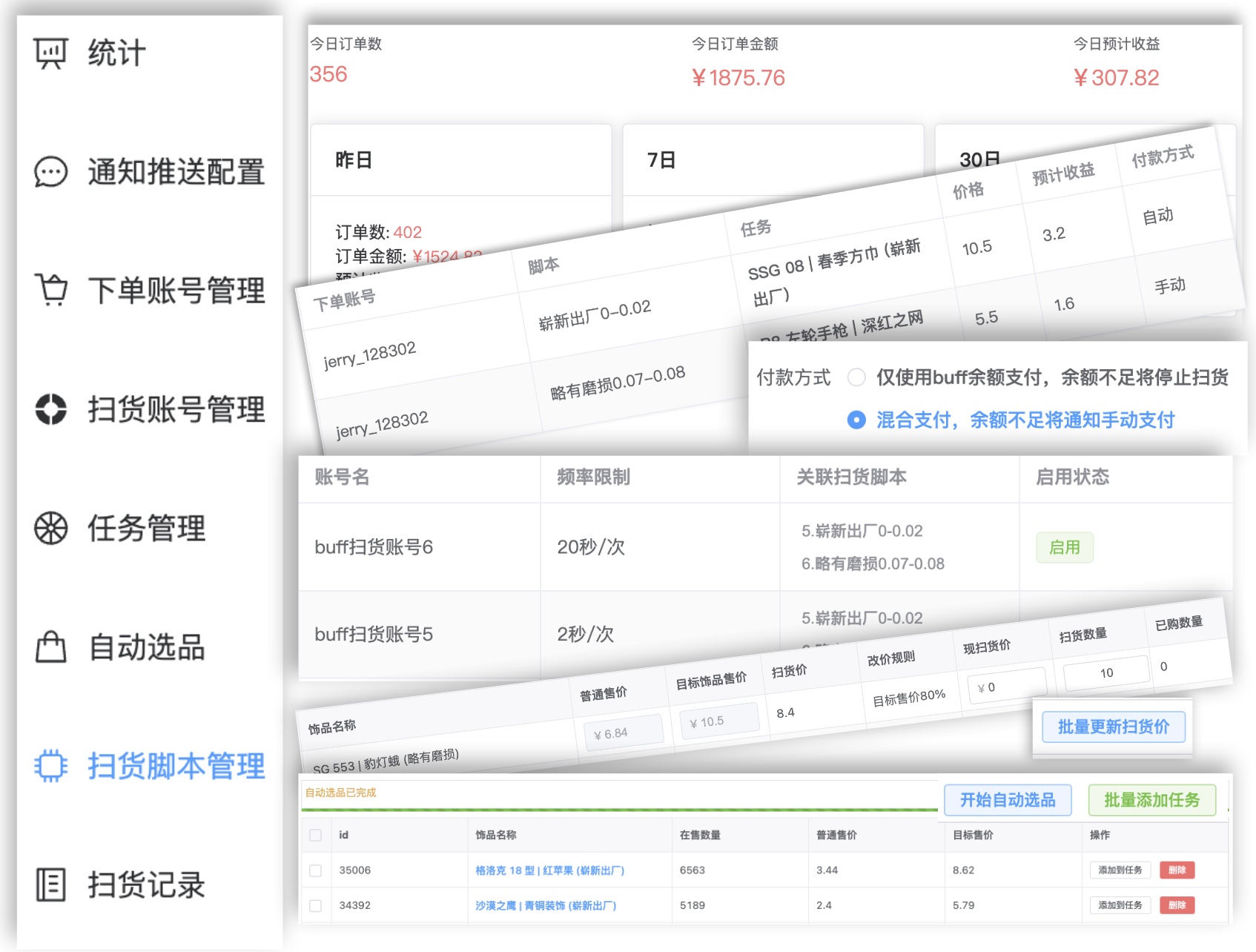Click 删除 for item 34392
The height and width of the screenshot is (952, 1256).
point(1177,905)
